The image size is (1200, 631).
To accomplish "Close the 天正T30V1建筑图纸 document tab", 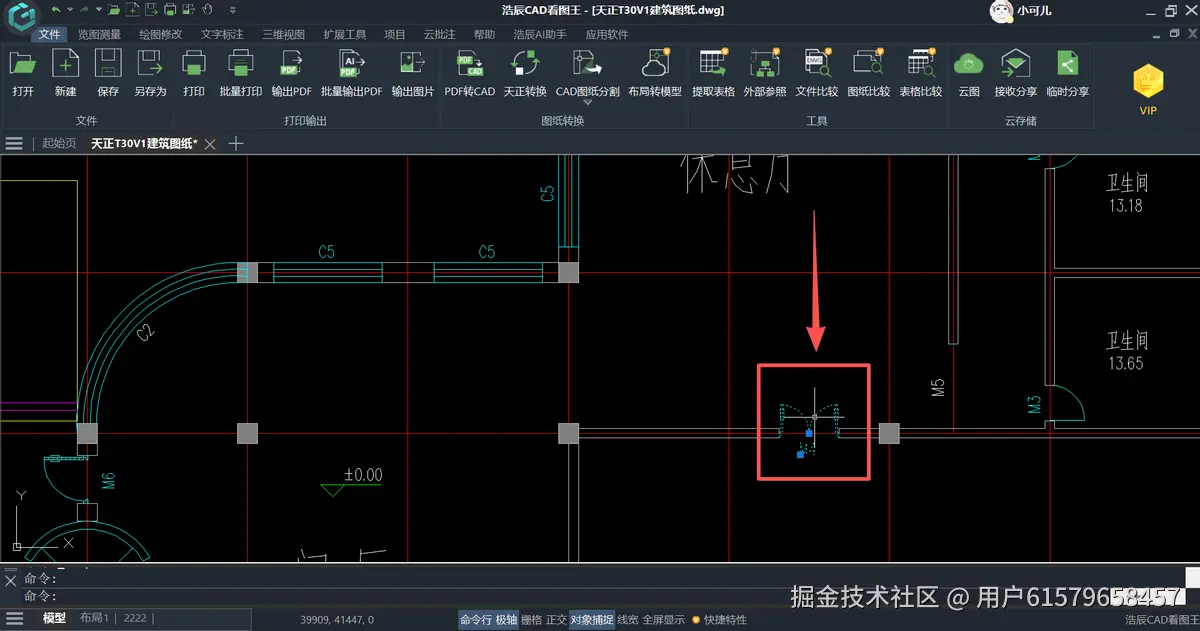I will [210, 144].
